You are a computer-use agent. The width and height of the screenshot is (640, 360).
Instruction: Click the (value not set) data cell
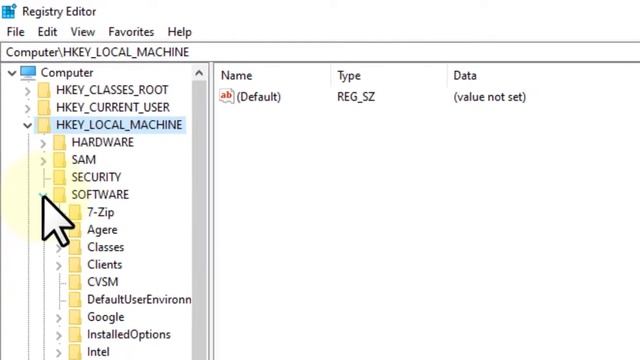click(489, 97)
